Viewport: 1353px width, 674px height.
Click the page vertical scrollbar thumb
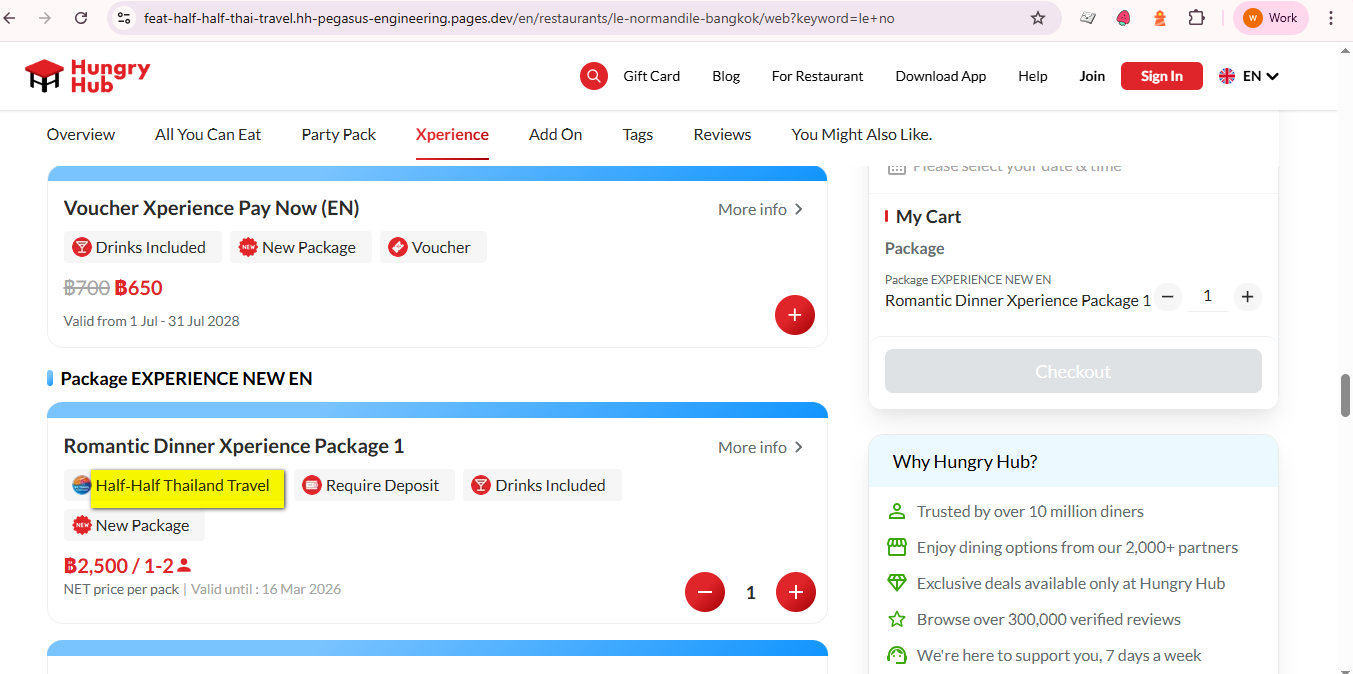[x=1345, y=395]
